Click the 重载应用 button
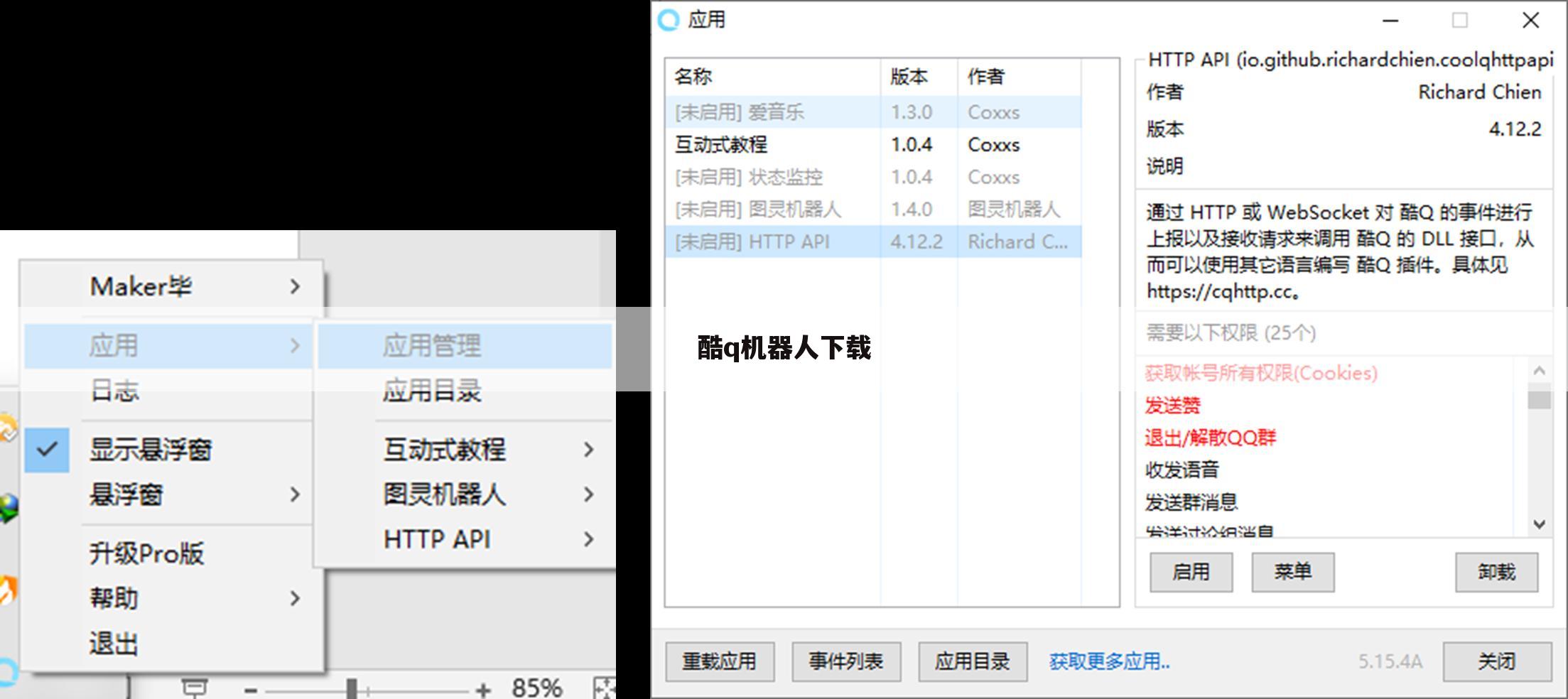The width and height of the screenshot is (1568, 699). [x=720, y=661]
